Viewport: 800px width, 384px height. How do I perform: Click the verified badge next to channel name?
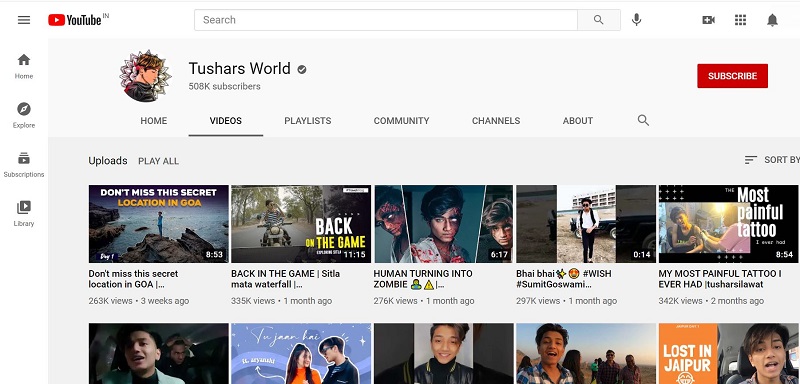(302, 69)
